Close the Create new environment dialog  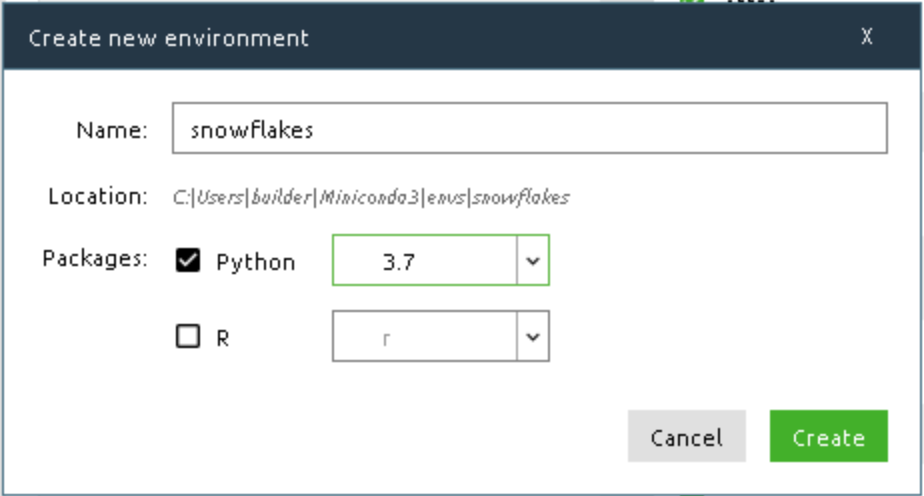click(x=867, y=37)
